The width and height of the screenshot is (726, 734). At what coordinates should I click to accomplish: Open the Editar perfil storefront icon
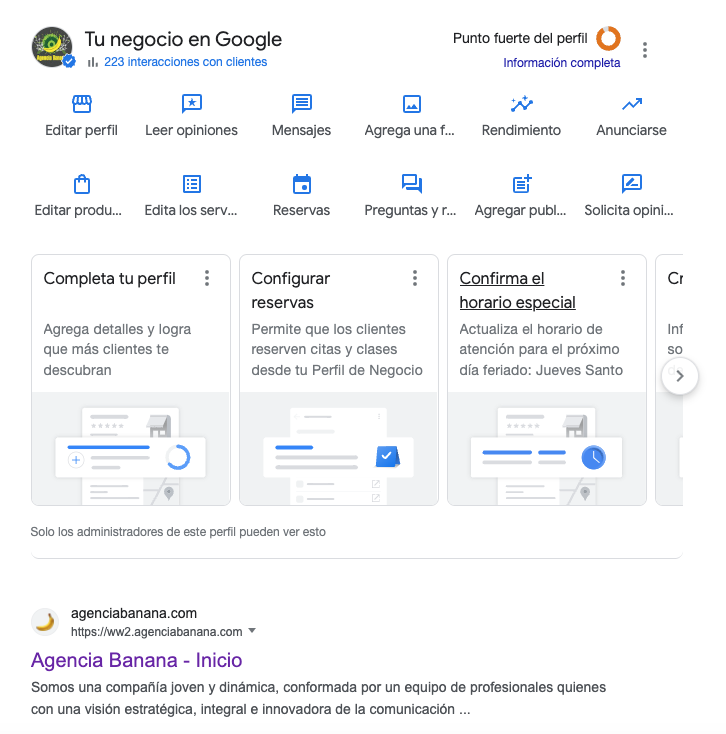click(x=82, y=104)
